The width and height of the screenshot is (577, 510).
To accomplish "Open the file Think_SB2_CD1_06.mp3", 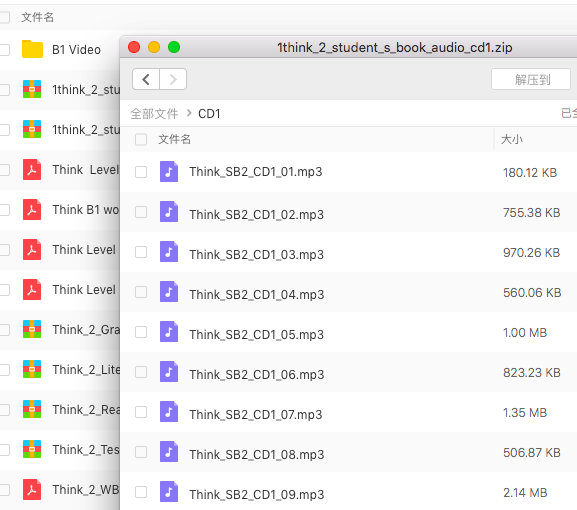I will tap(257, 375).
